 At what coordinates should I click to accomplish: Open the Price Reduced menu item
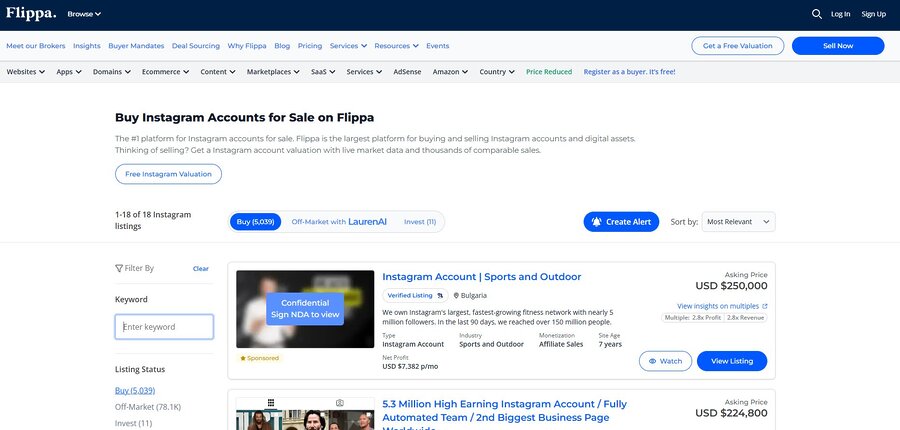(x=549, y=72)
